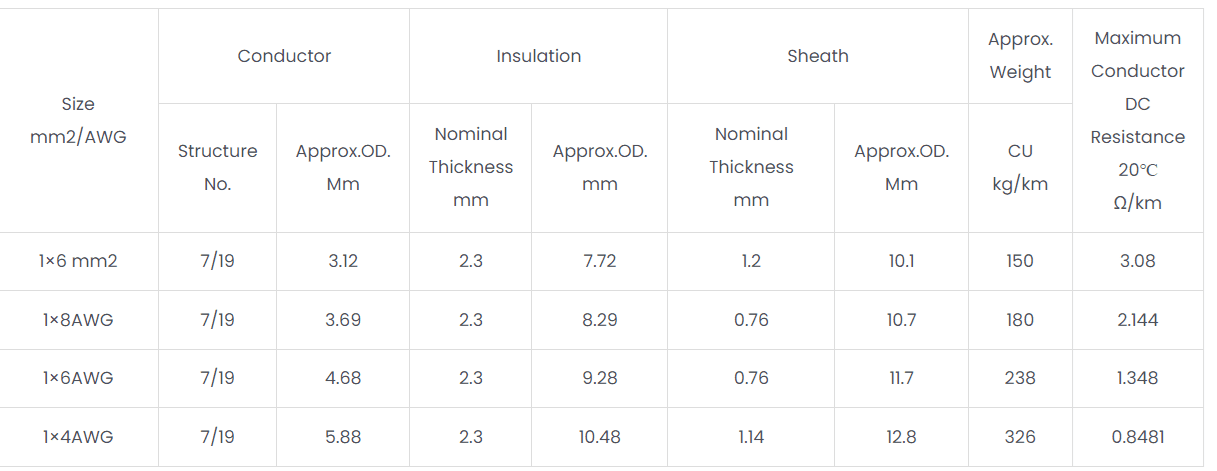Select the Size mm2/AWG header cell

tap(78, 120)
